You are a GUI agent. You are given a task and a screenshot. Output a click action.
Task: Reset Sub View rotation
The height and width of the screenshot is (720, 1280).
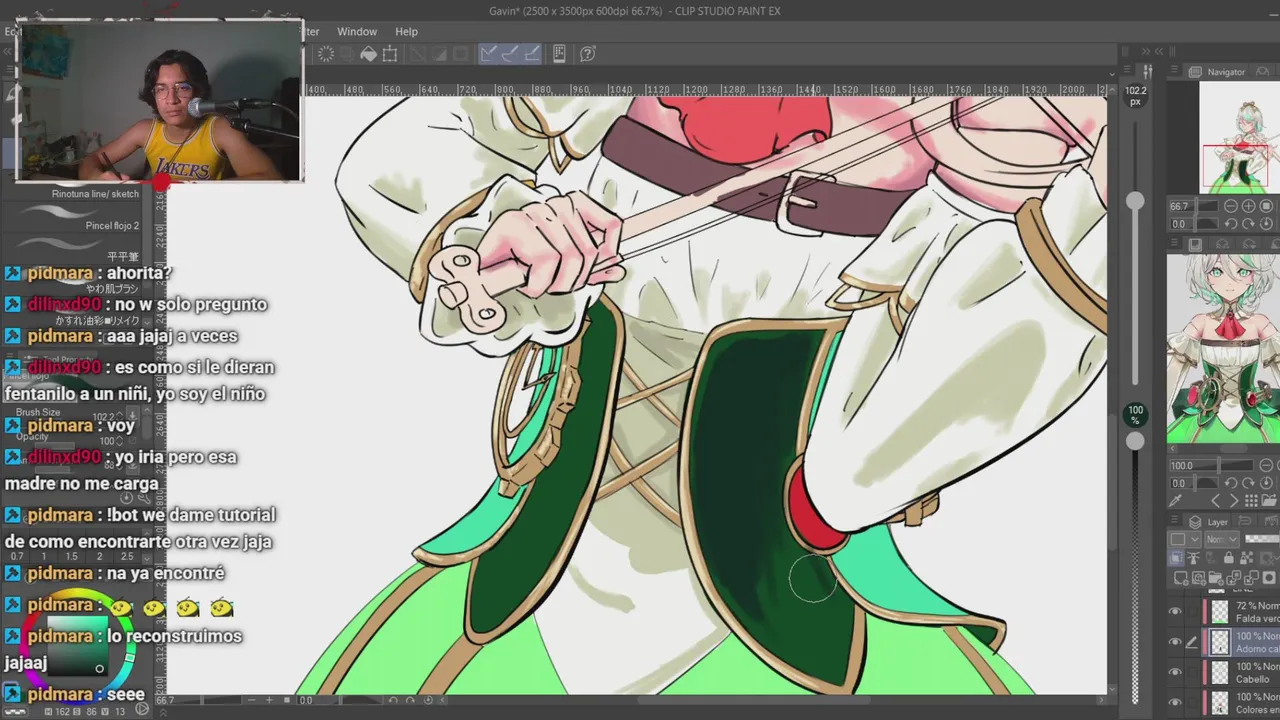tap(1266, 483)
